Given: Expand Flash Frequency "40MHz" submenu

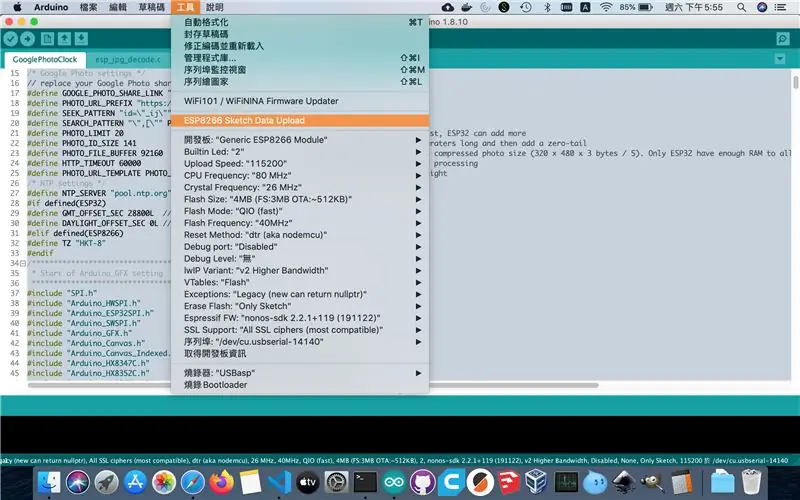Looking at the screenshot, I should point(300,223).
